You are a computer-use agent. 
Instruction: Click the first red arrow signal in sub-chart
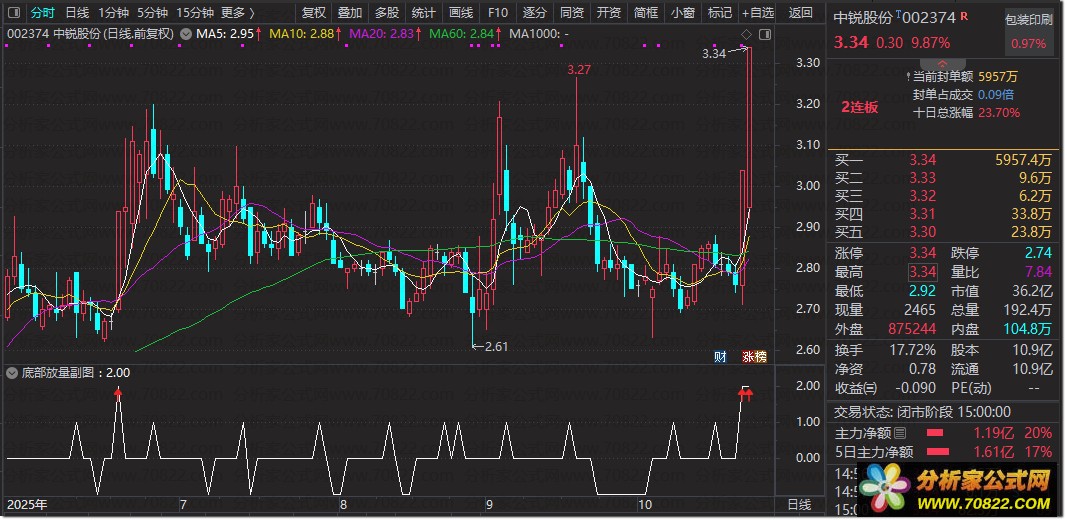tap(118, 392)
